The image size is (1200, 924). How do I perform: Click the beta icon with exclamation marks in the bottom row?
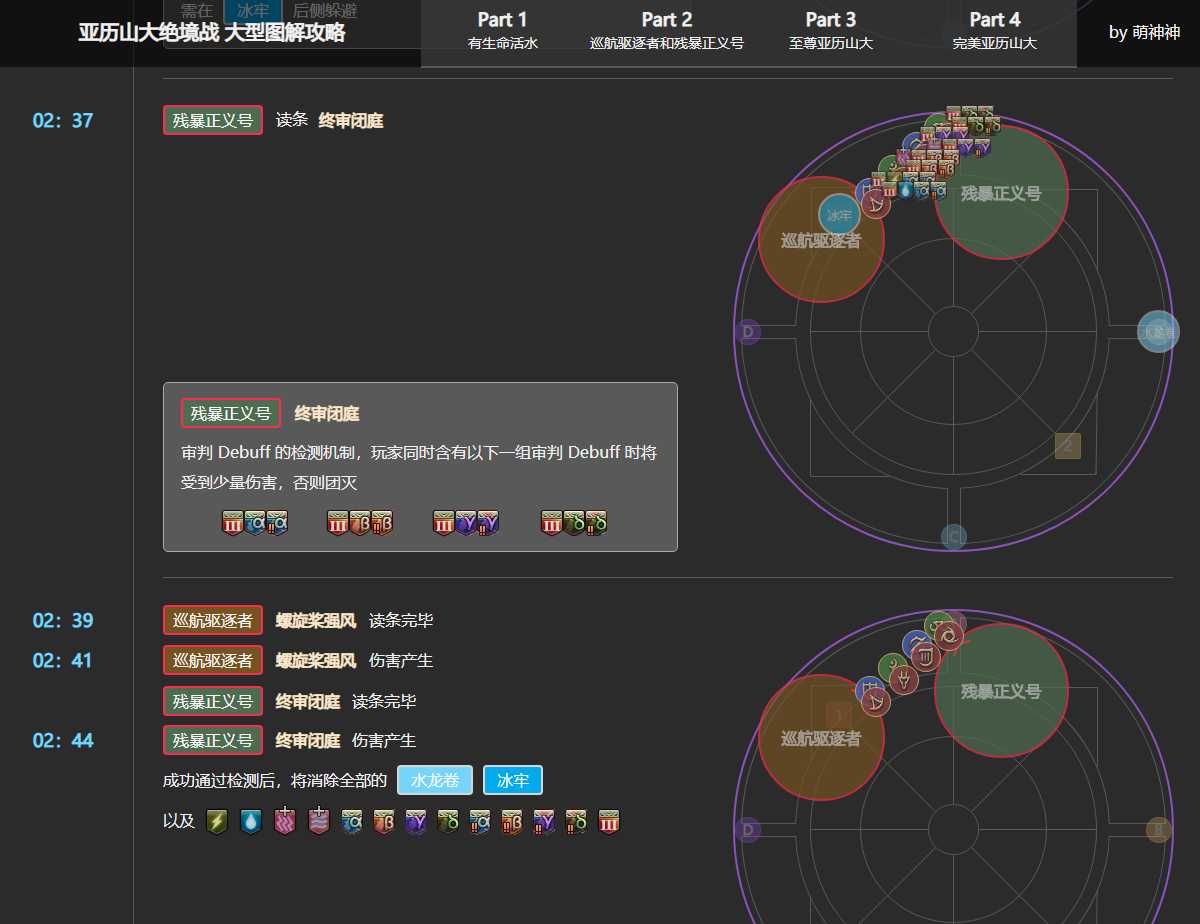pyautogui.click(x=512, y=822)
